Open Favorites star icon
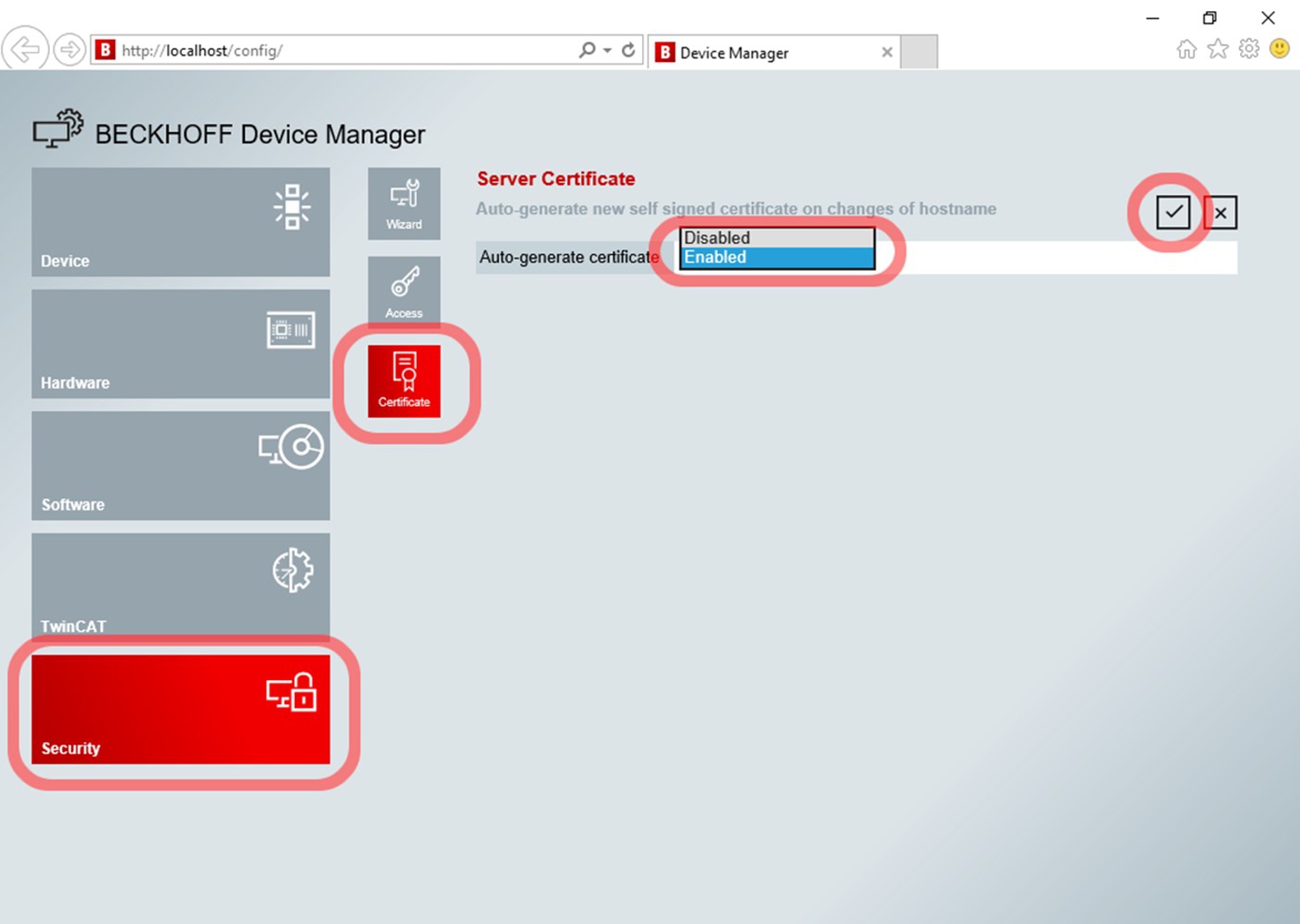Image resolution: width=1300 pixels, height=924 pixels. coord(1218,49)
